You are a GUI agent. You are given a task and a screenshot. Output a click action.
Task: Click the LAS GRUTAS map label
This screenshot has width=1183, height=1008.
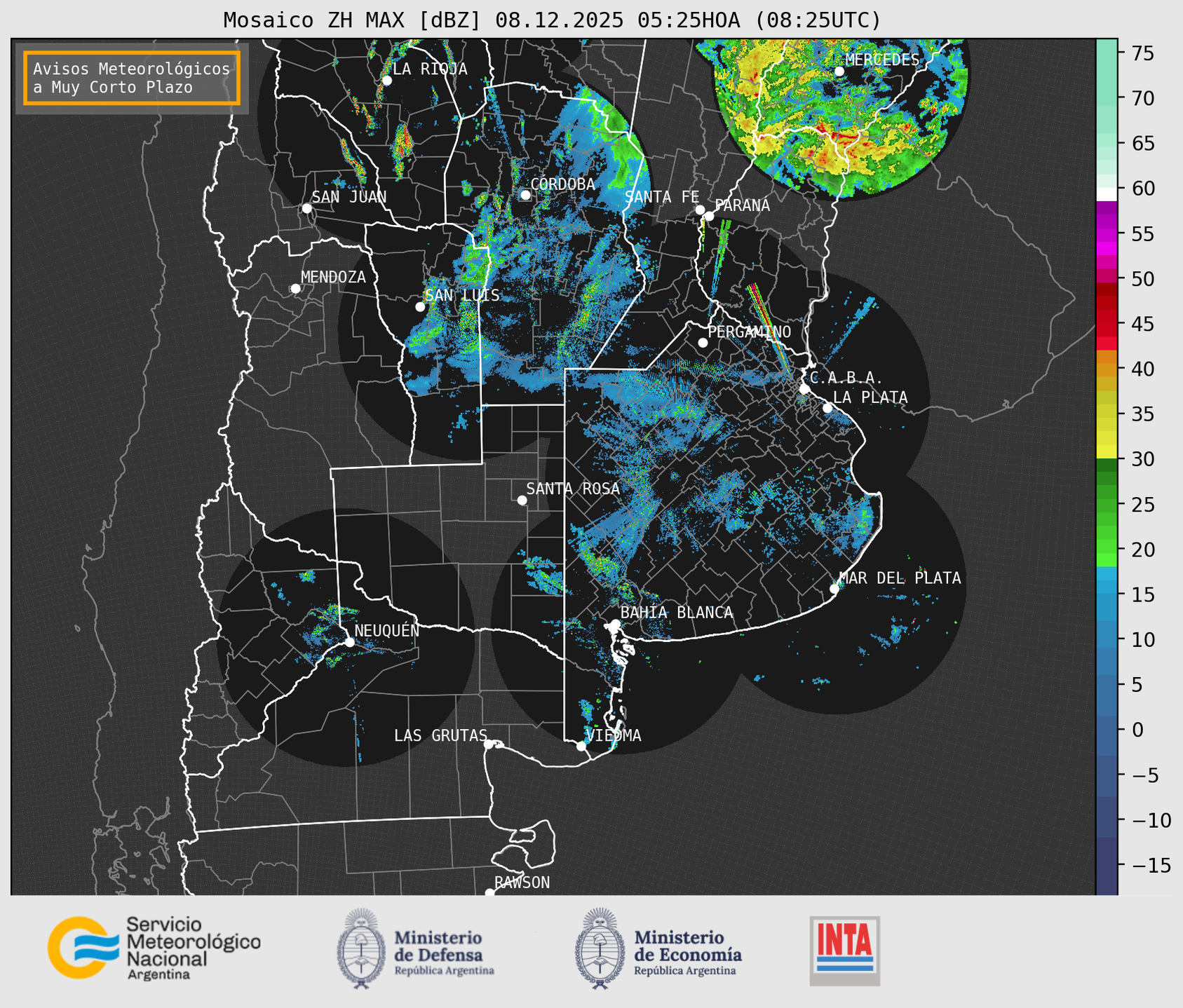tap(440, 735)
